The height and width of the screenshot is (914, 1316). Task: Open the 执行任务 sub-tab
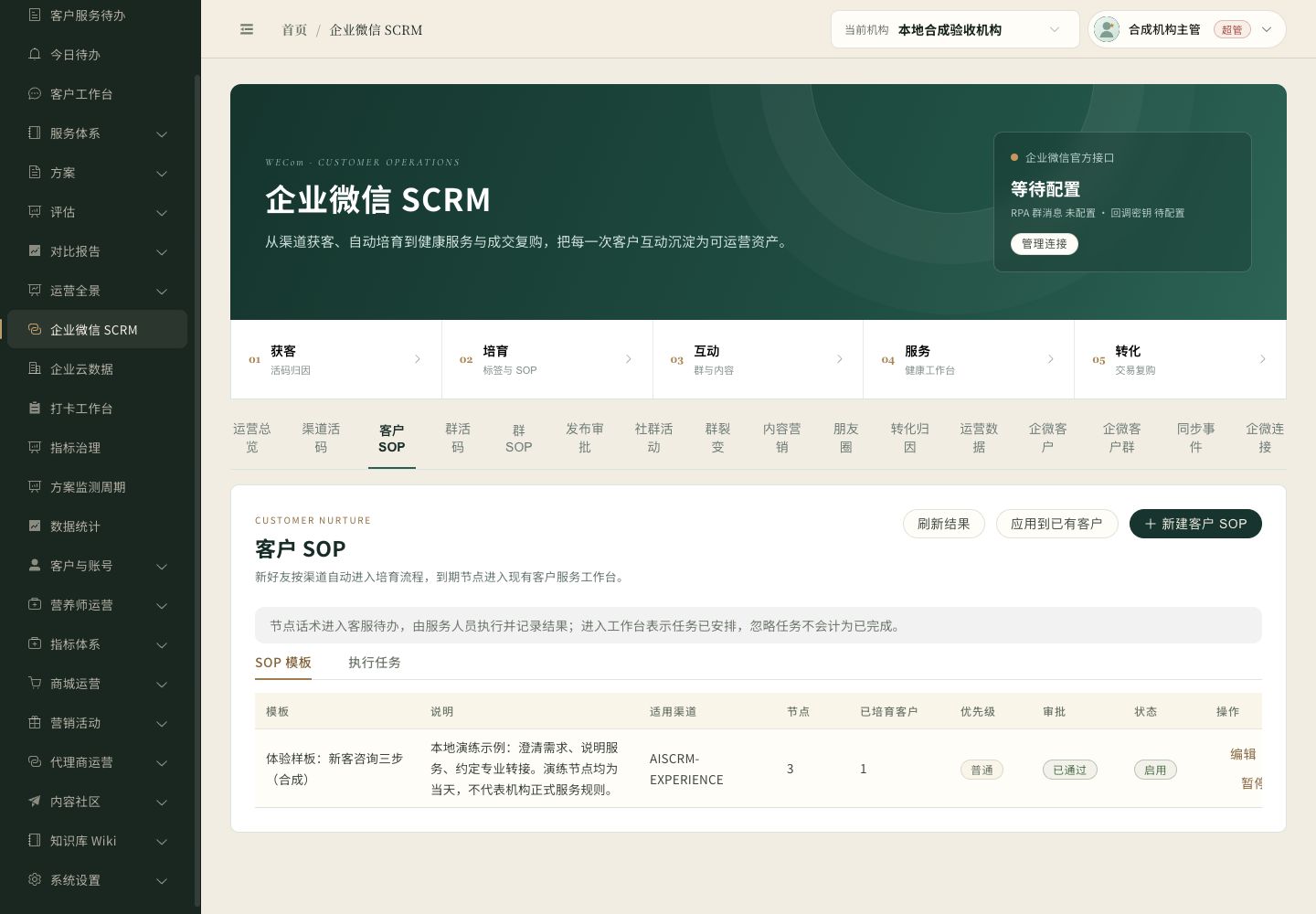[375, 663]
